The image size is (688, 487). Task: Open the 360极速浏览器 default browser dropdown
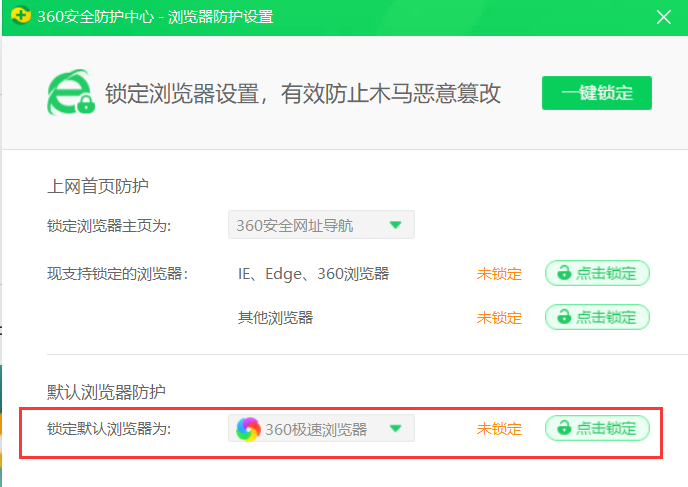(x=321, y=428)
